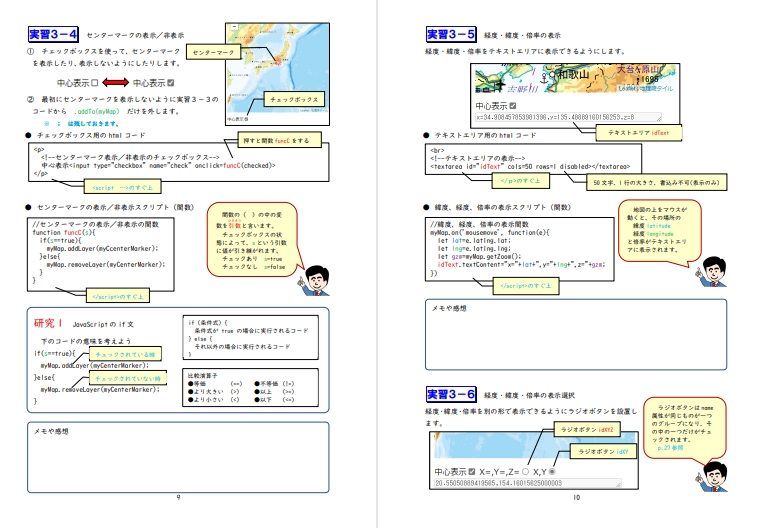Image resolution: width=765 pixels, height=528 pixels.
Task: Click the blue map strip in the 実習3-6 figure
Action: pyautogui.click(x=535, y=447)
